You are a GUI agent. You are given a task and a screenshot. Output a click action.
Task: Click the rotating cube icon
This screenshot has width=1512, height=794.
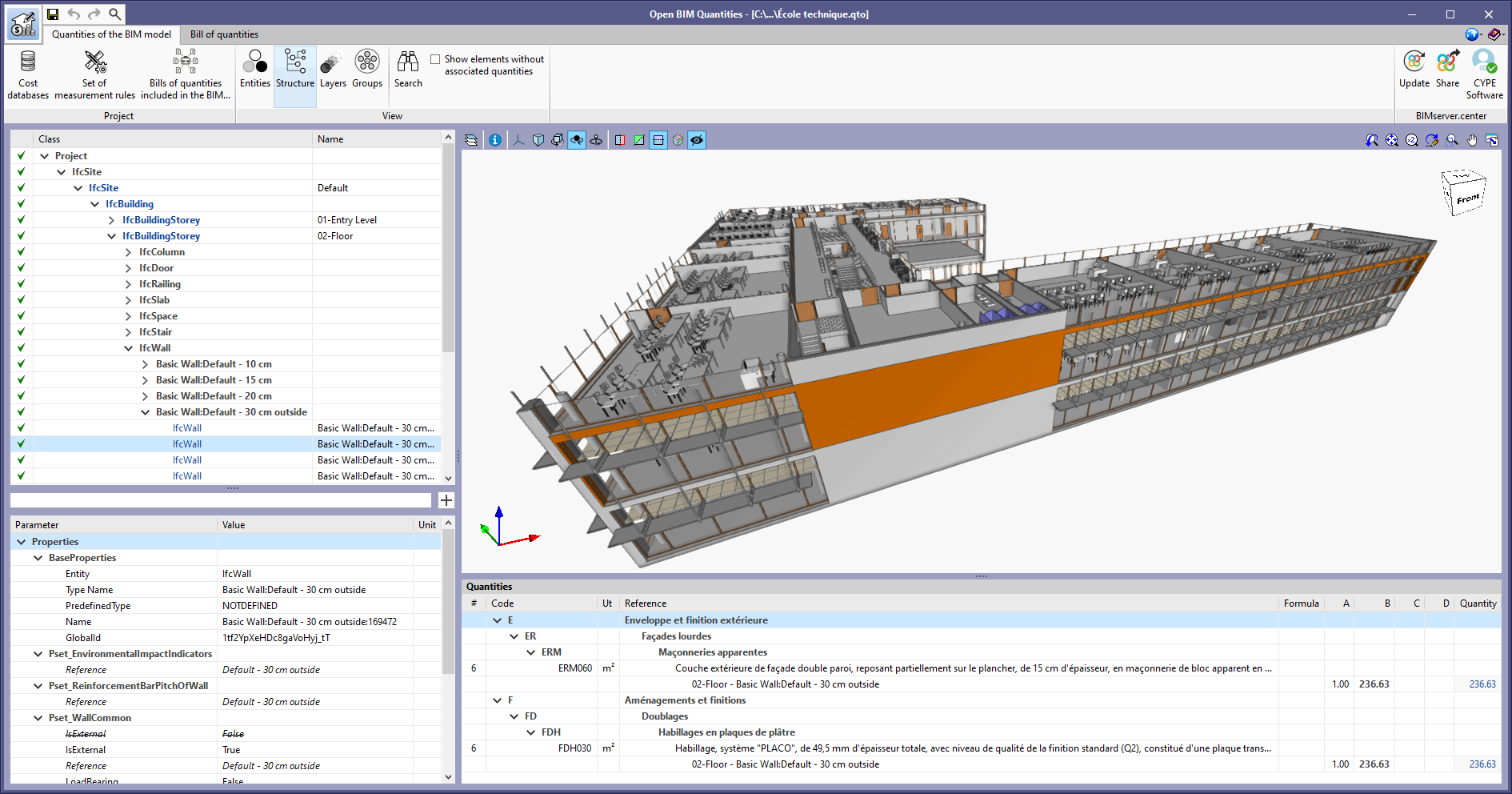[x=558, y=140]
